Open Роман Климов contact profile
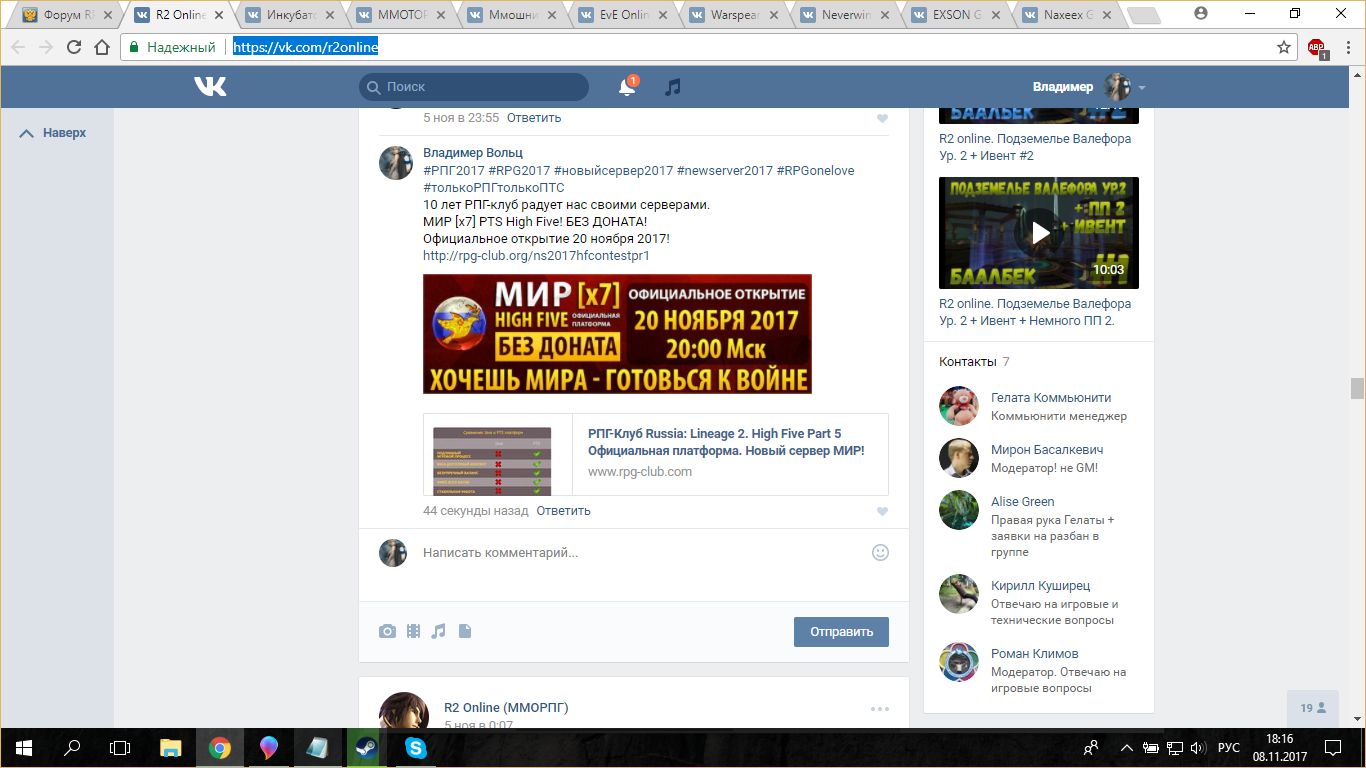1366x768 pixels. coord(1034,654)
